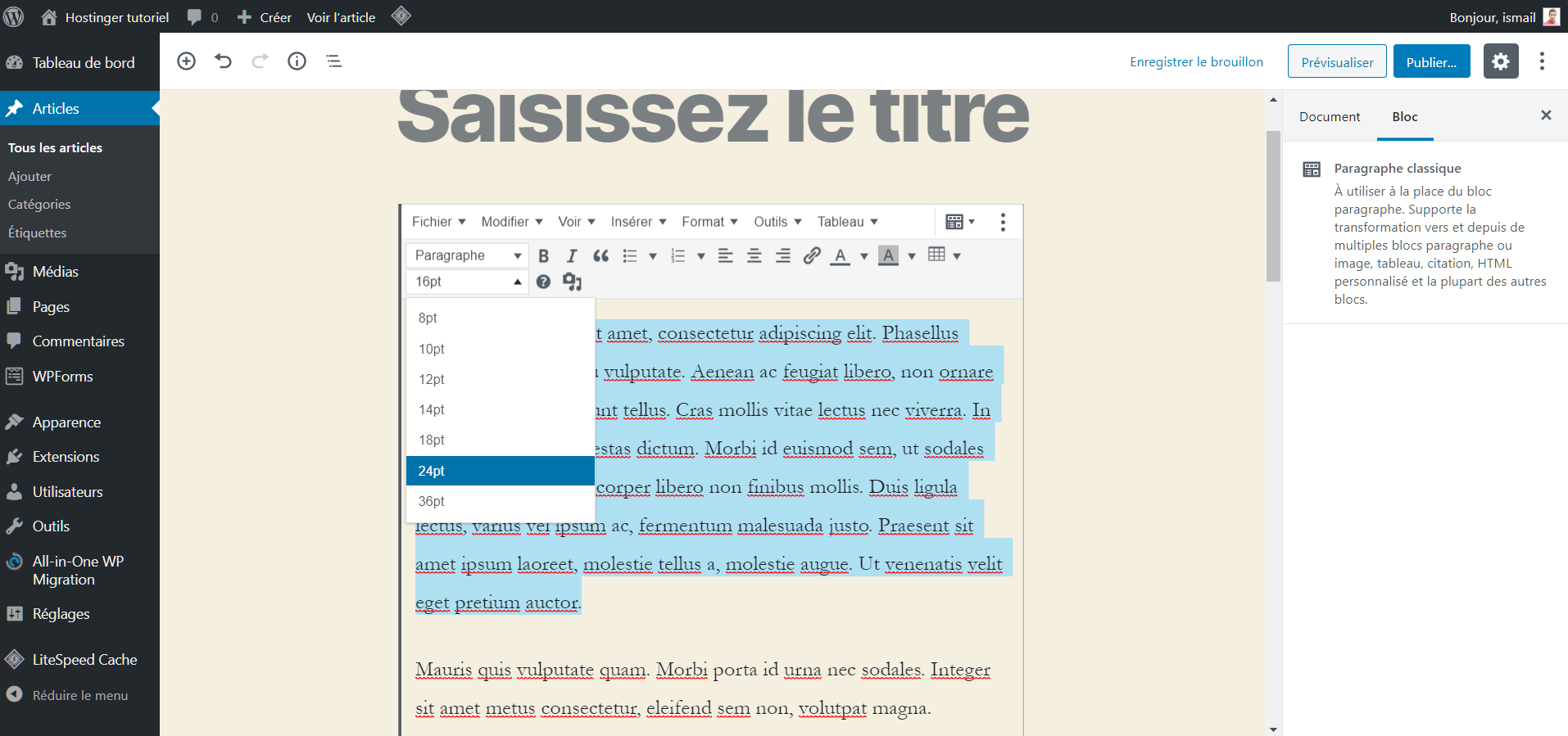1568x736 pixels.
Task: Click the Prévisualiser button
Action: [1336, 62]
